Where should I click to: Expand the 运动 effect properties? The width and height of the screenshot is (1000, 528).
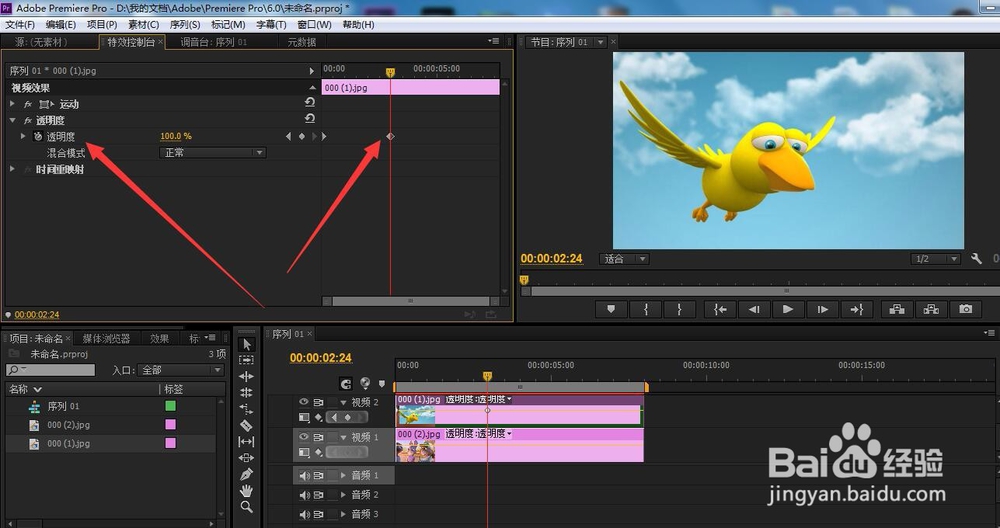click(x=12, y=103)
